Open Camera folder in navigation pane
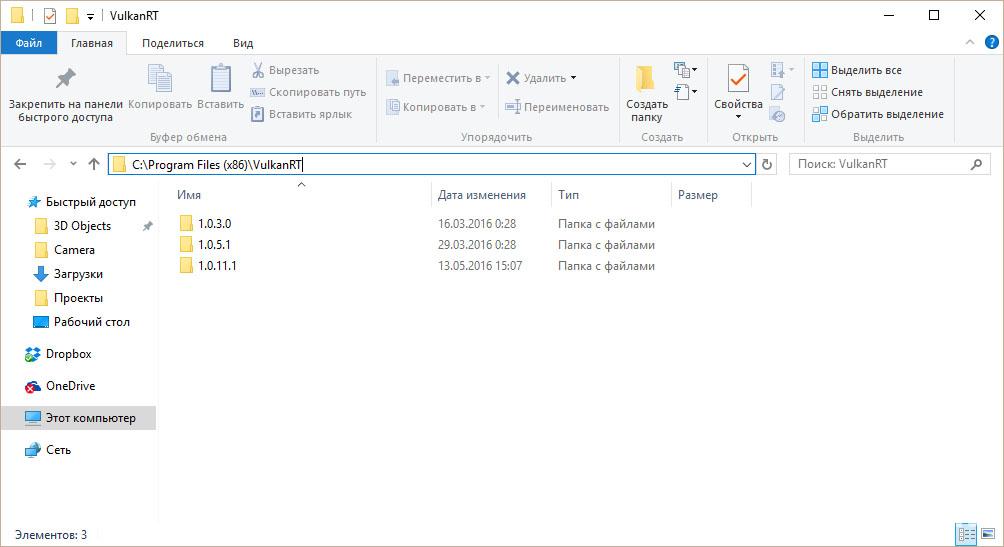 coord(74,250)
